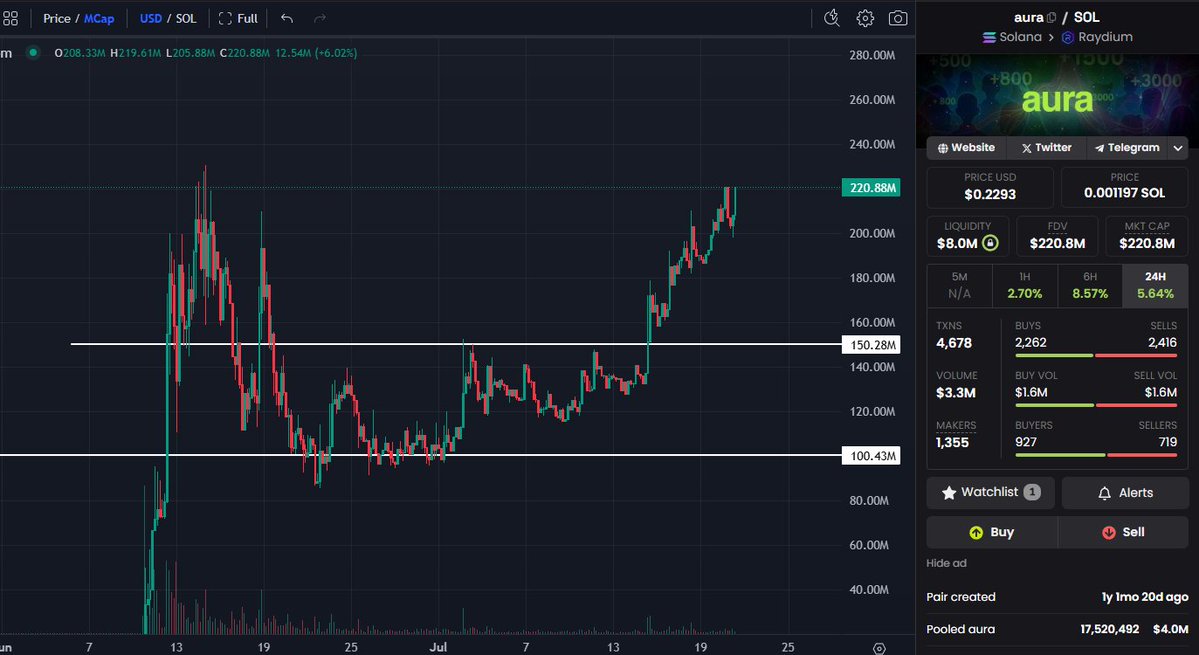Image resolution: width=1199 pixels, height=655 pixels.
Task: Click the FDV $220.8M box
Action: click(x=1057, y=236)
